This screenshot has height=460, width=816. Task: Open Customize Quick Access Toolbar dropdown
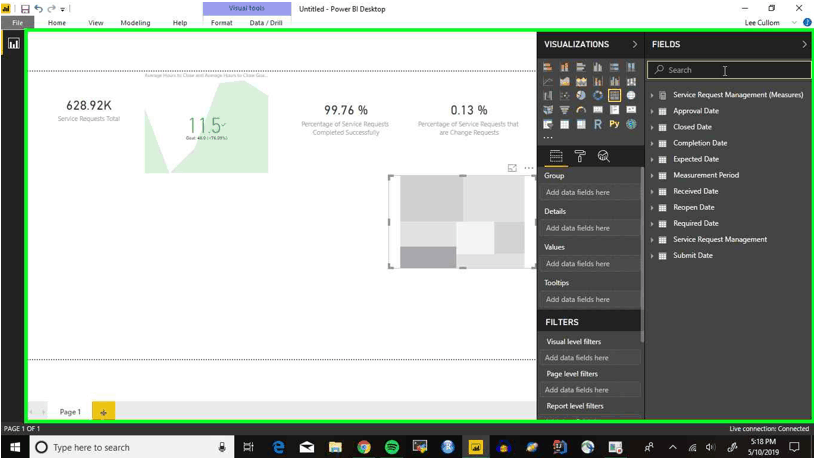pyautogui.click(x=62, y=9)
